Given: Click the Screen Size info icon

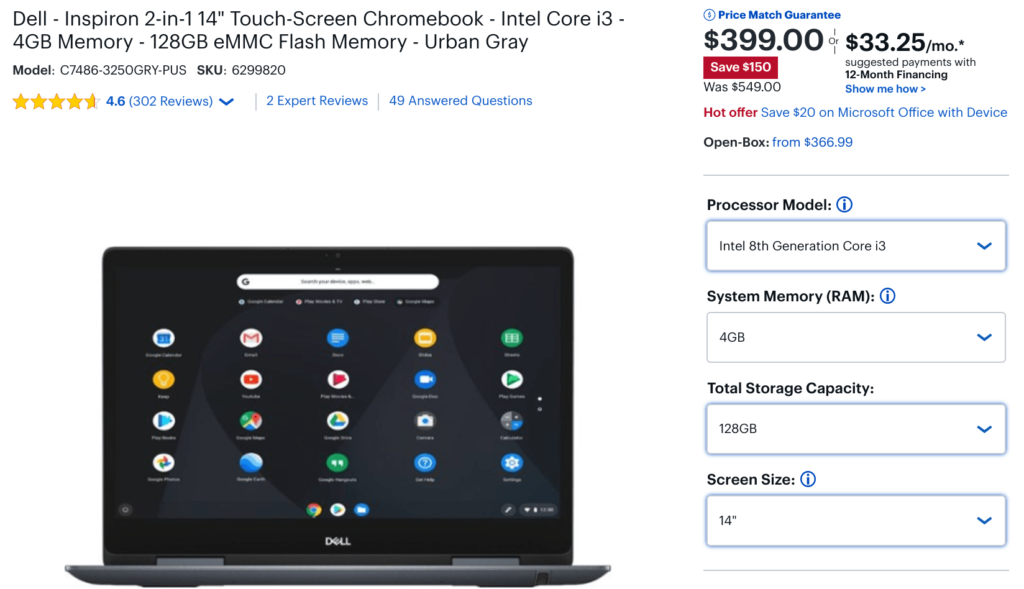Looking at the screenshot, I should [807, 479].
